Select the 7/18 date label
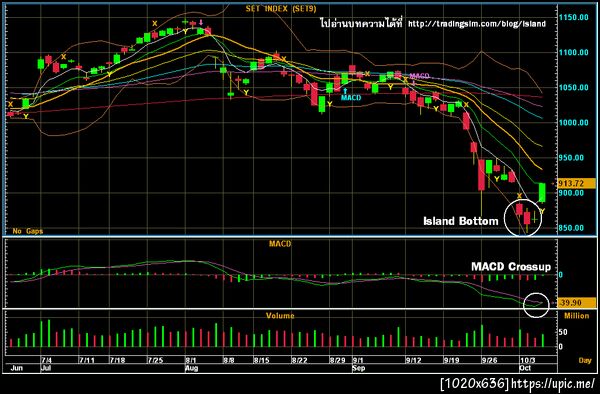The width and height of the screenshot is (600, 394). tap(117, 360)
